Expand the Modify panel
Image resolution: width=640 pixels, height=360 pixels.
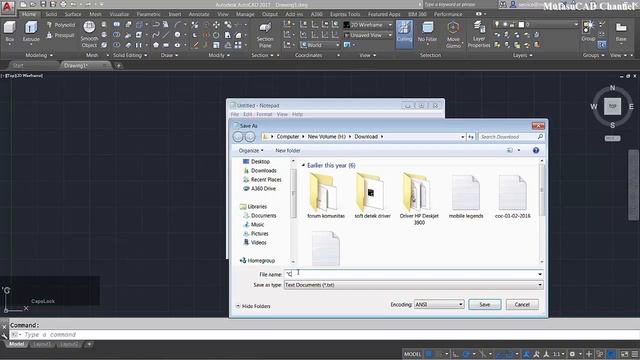[x=219, y=55]
